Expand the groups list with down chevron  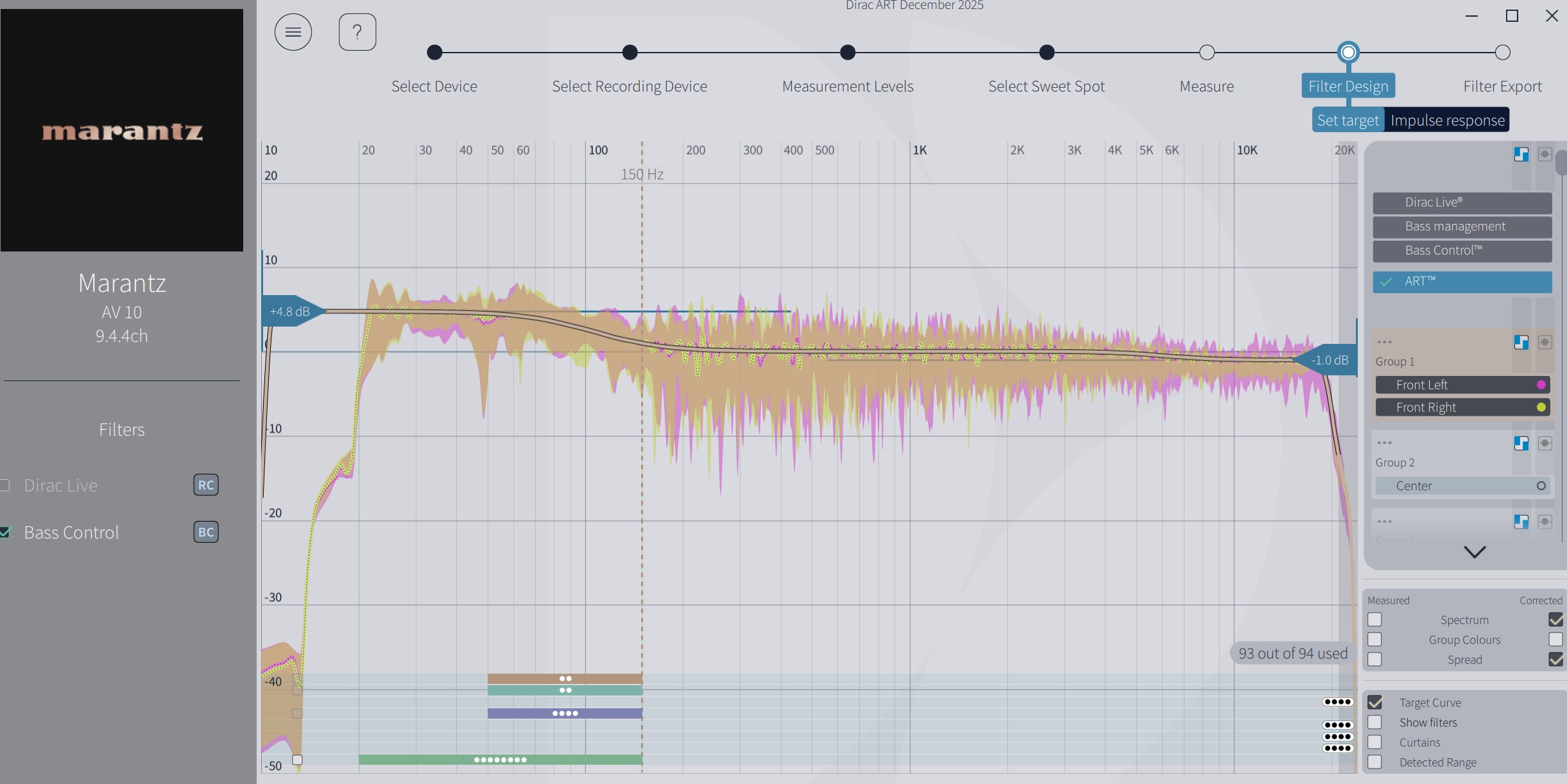point(1475,552)
